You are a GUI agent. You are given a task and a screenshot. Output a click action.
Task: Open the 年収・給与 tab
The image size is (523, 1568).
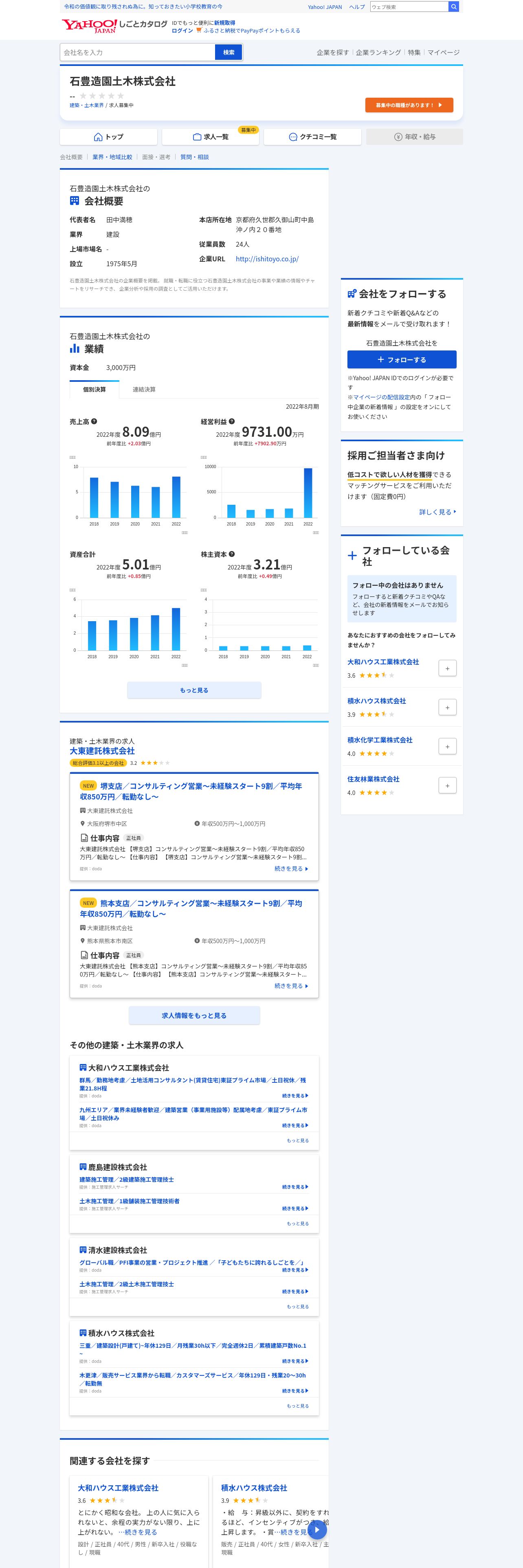coord(415,137)
